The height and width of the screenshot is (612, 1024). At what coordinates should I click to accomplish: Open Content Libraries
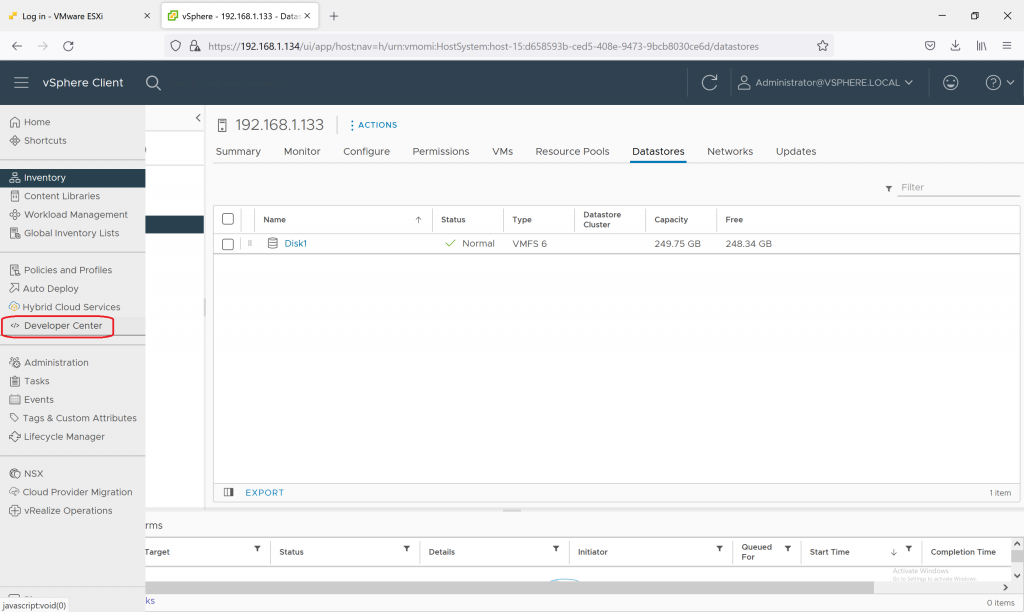click(55, 196)
